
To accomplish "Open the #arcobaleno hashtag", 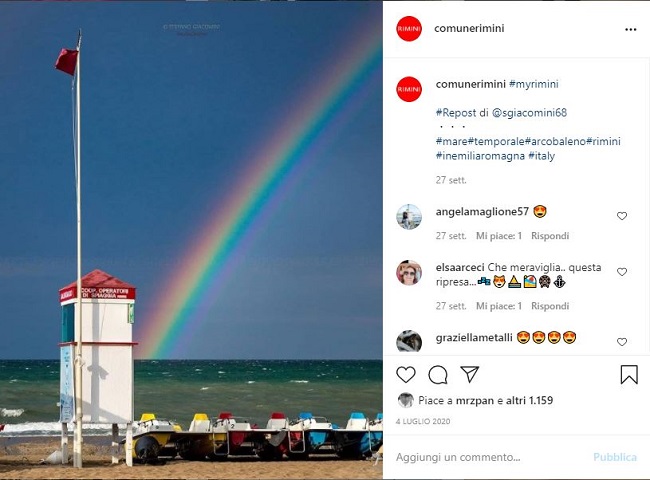I will pyautogui.click(x=555, y=141).
